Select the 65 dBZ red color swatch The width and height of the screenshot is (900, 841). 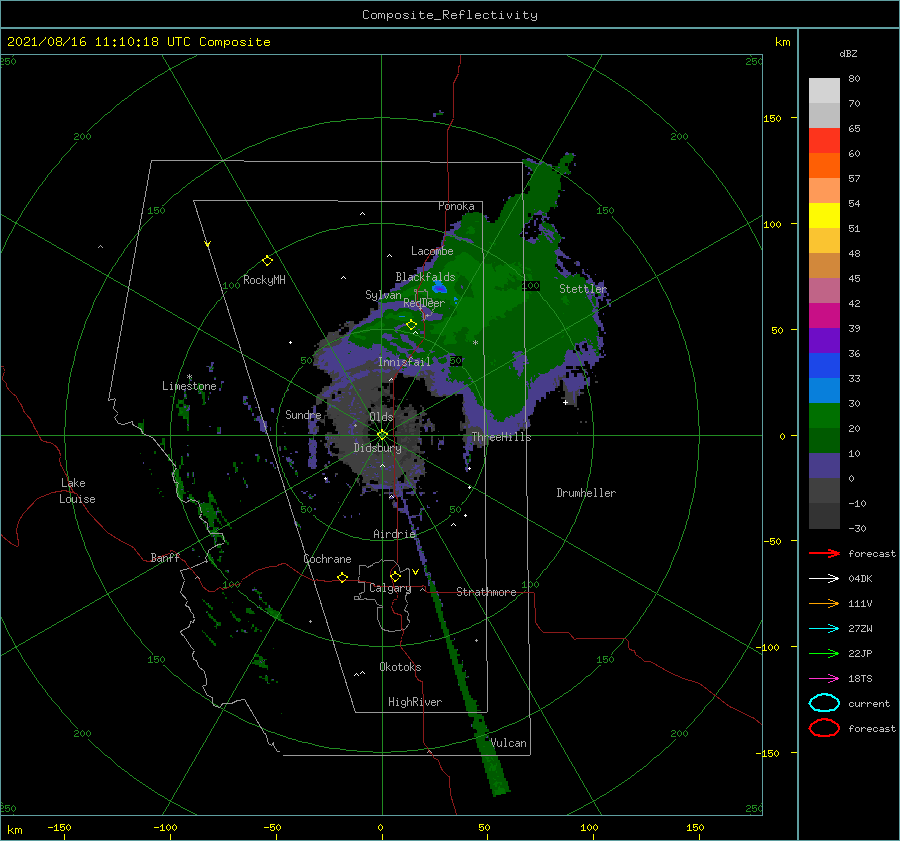pyautogui.click(x=824, y=140)
